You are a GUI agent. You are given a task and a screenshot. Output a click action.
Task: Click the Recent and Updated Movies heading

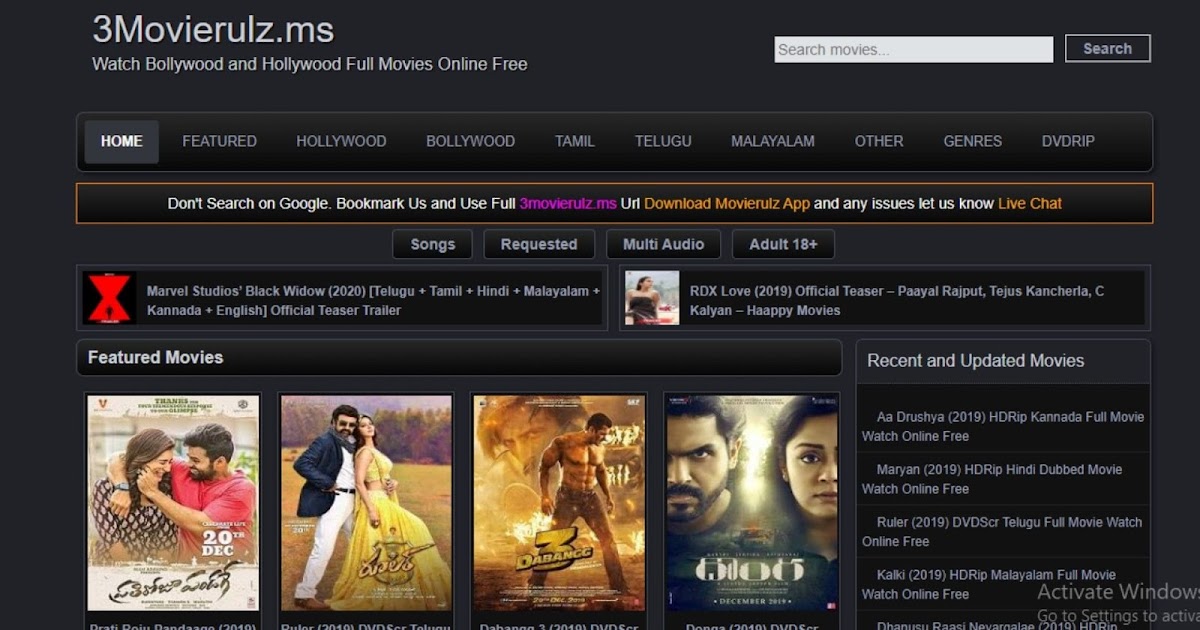[x=975, y=360]
